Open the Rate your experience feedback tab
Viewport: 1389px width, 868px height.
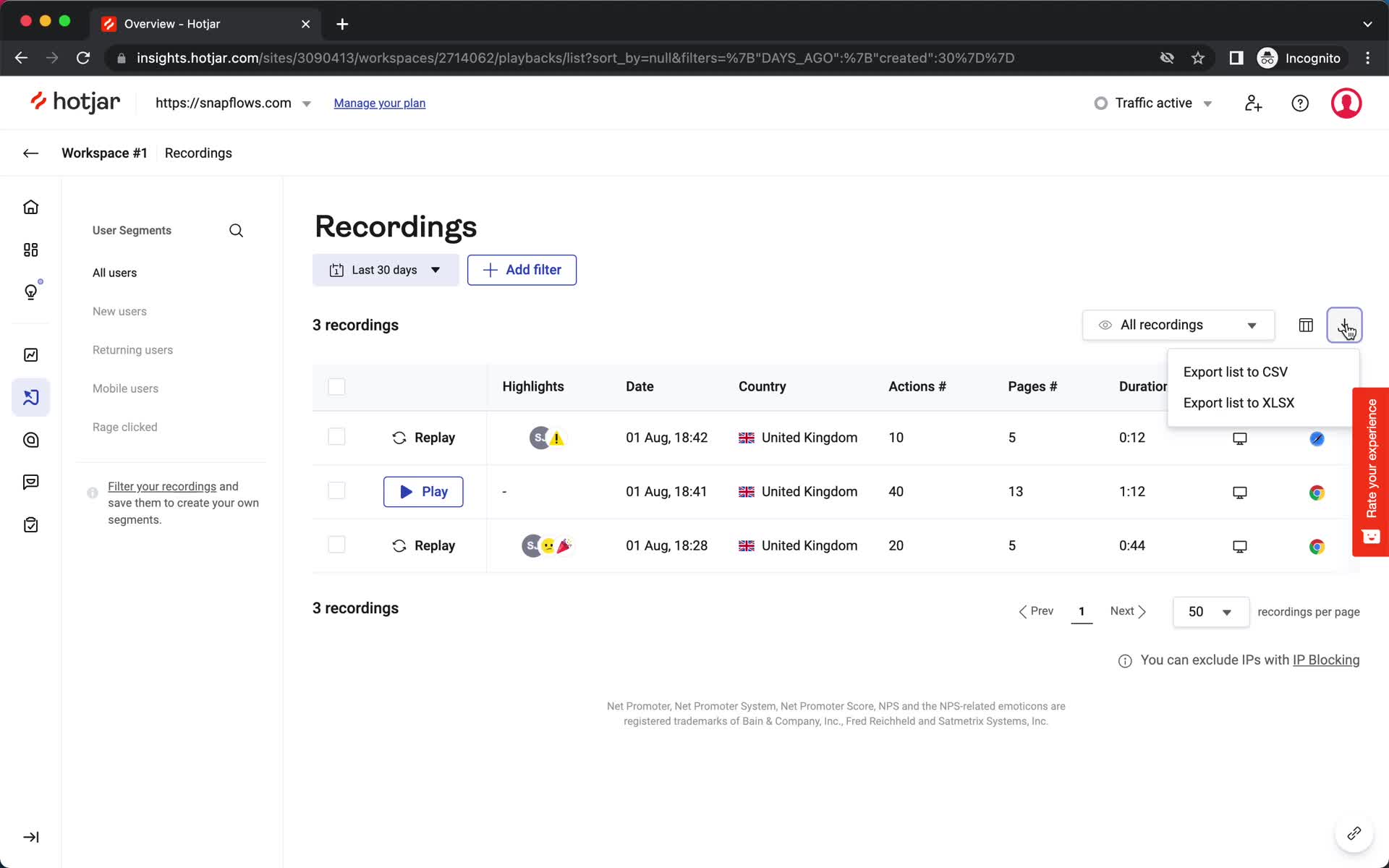coord(1370,472)
